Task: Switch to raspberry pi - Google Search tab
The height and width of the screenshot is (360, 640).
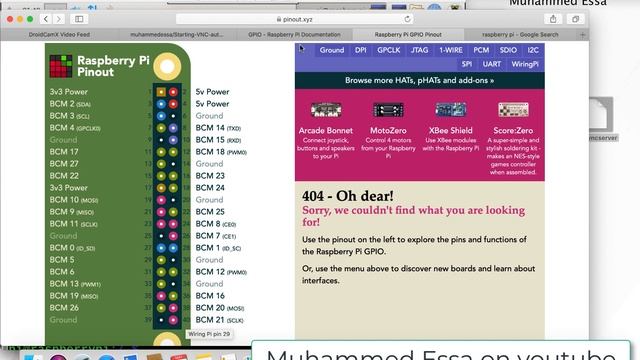Action: (520, 35)
